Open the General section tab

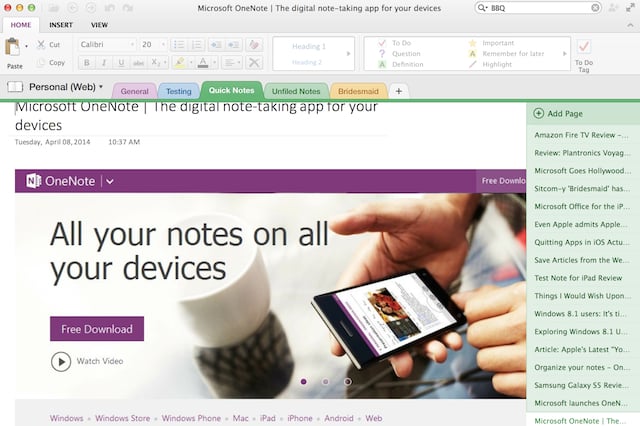pyautogui.click(x=134, y=91)
